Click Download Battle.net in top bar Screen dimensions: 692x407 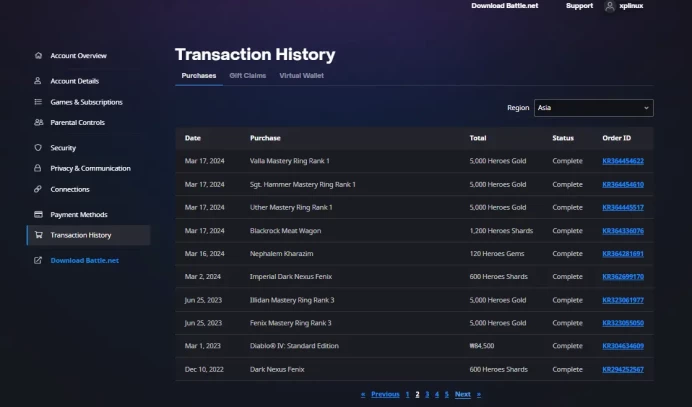505,6
